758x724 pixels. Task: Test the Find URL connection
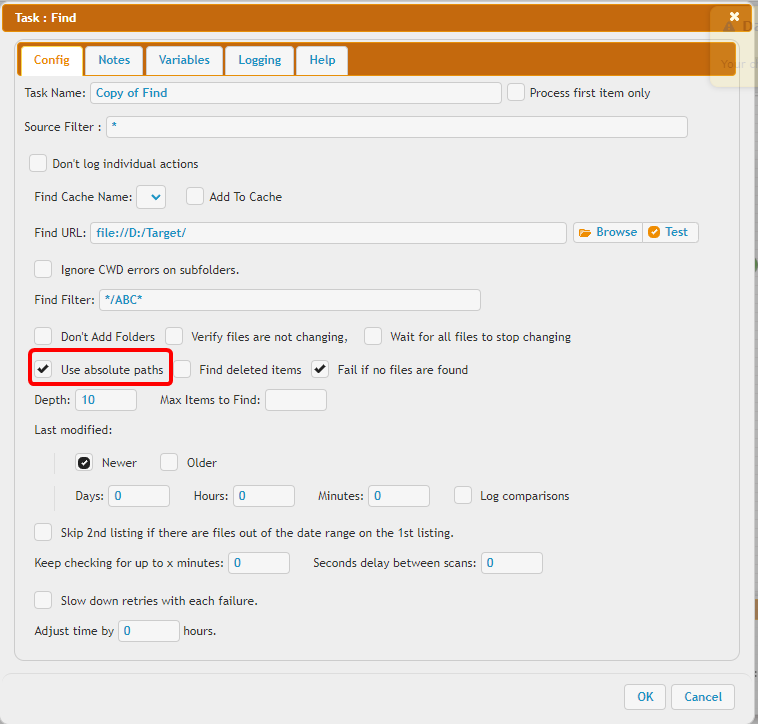671,232
